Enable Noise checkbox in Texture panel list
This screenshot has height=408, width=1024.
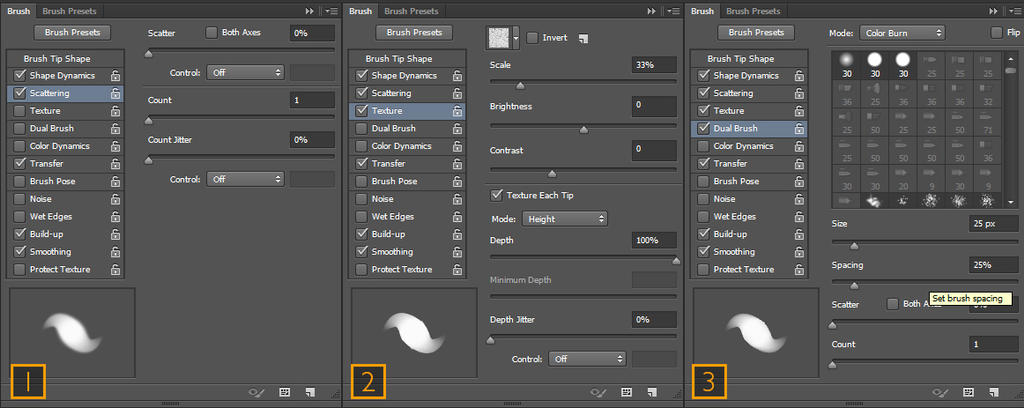pyautogui.click(x=362, y=199)
